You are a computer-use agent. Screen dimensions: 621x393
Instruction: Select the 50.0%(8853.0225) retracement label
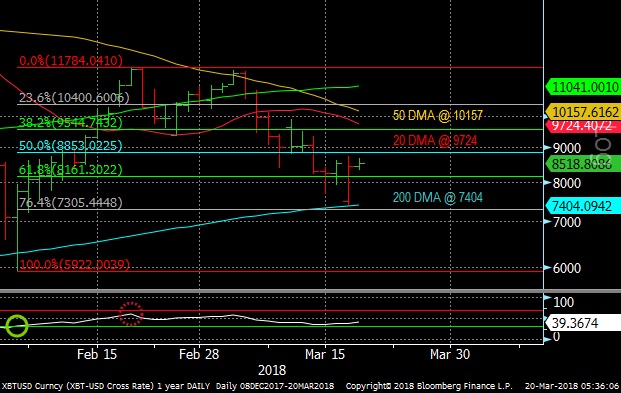[x=70, y=146]
